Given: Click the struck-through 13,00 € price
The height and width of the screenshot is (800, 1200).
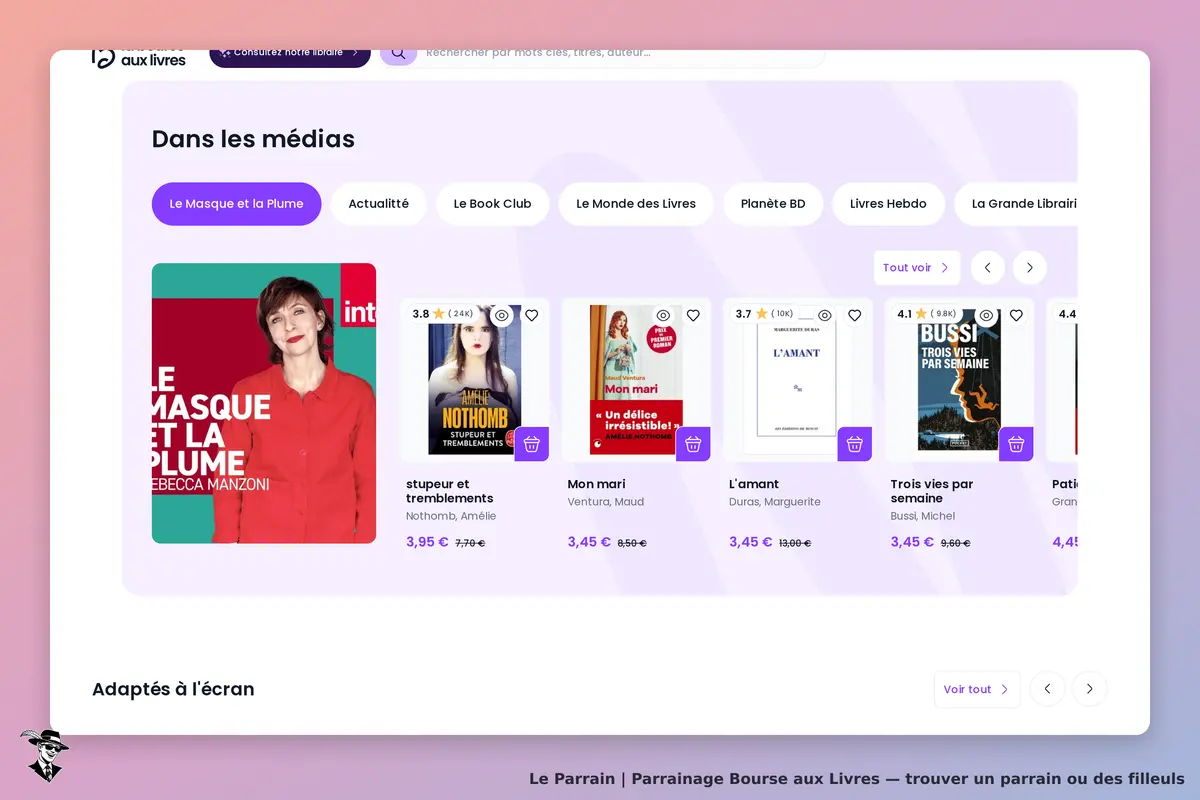Looking at the screenshot, I should pyautogui.click(x=795, y=543).
